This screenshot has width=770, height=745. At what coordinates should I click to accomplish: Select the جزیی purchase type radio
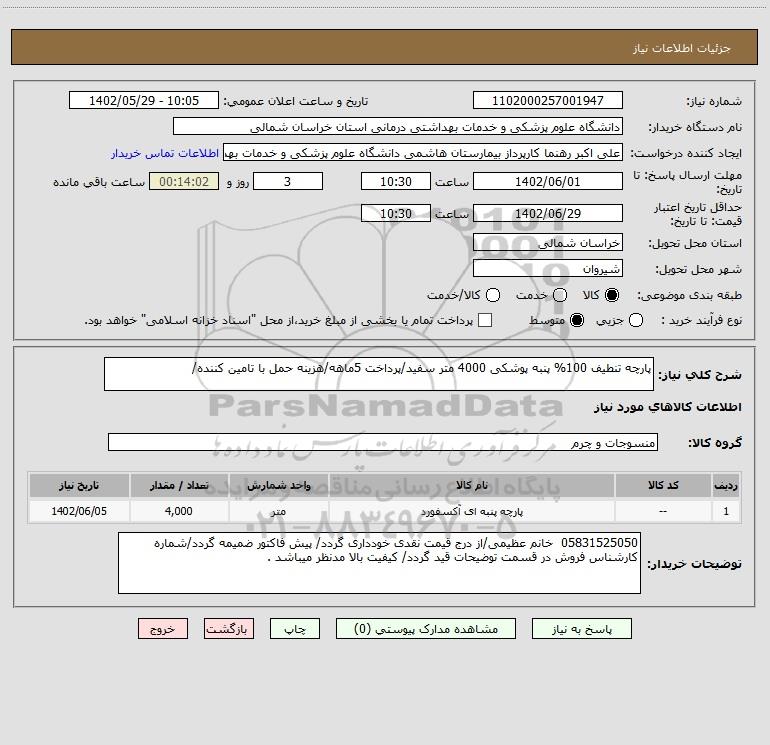pyautogui.click(x=636, y=321)
